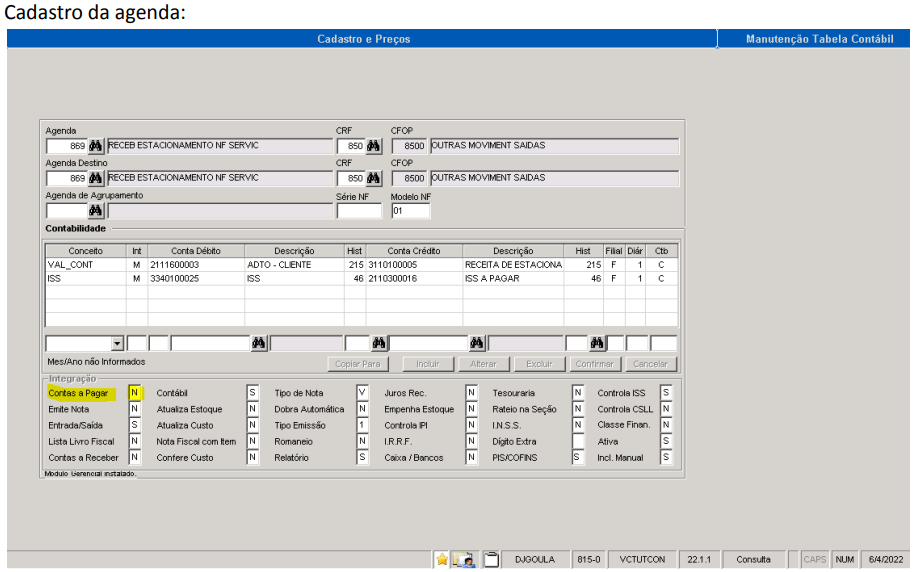This screenshot has height=572, width=913.
Task: Click the Excluir button
Action: tap(539, 364)
